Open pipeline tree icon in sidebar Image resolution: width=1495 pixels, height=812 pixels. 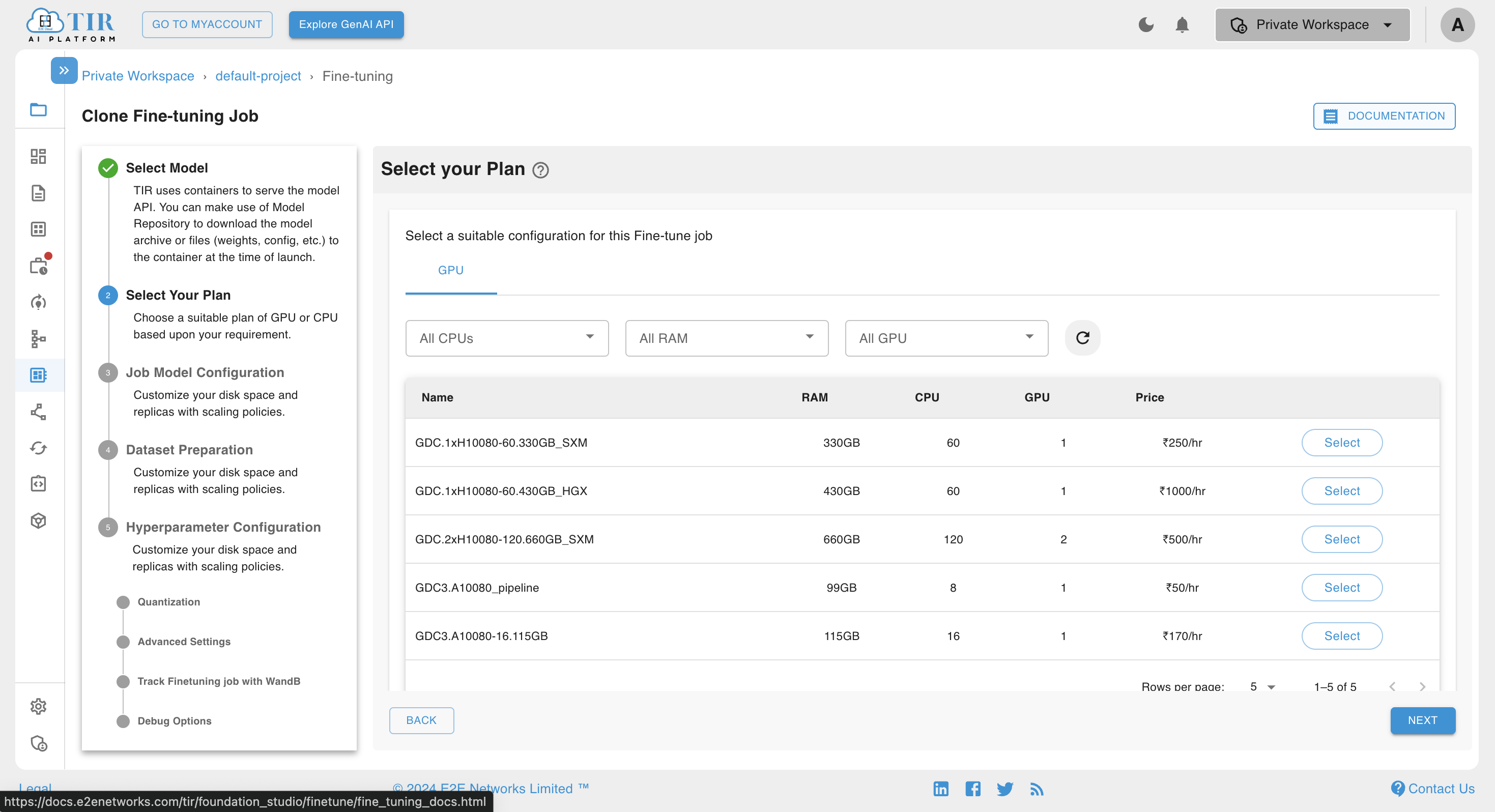[x=38, y=339]
